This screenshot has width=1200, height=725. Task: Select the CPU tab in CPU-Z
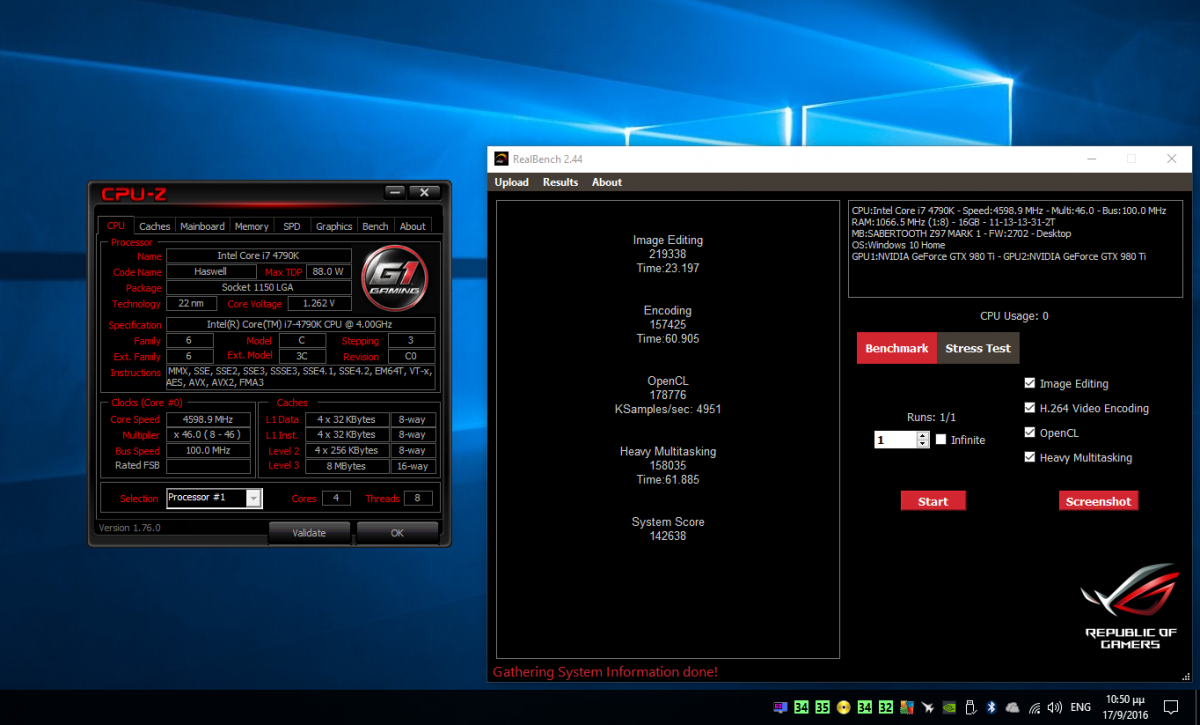[116, 225]
